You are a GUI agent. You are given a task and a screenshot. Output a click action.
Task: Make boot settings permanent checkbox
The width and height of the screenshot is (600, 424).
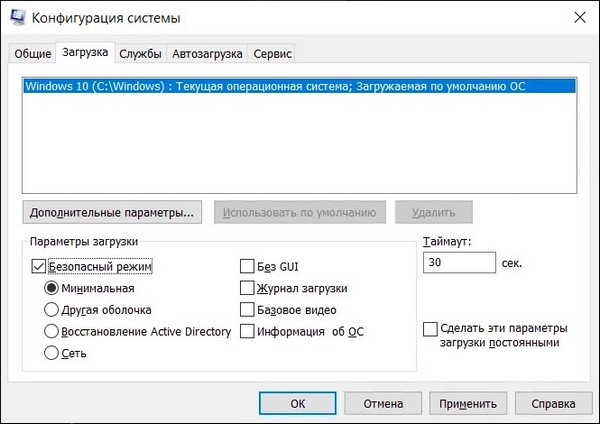pos(431,329)
